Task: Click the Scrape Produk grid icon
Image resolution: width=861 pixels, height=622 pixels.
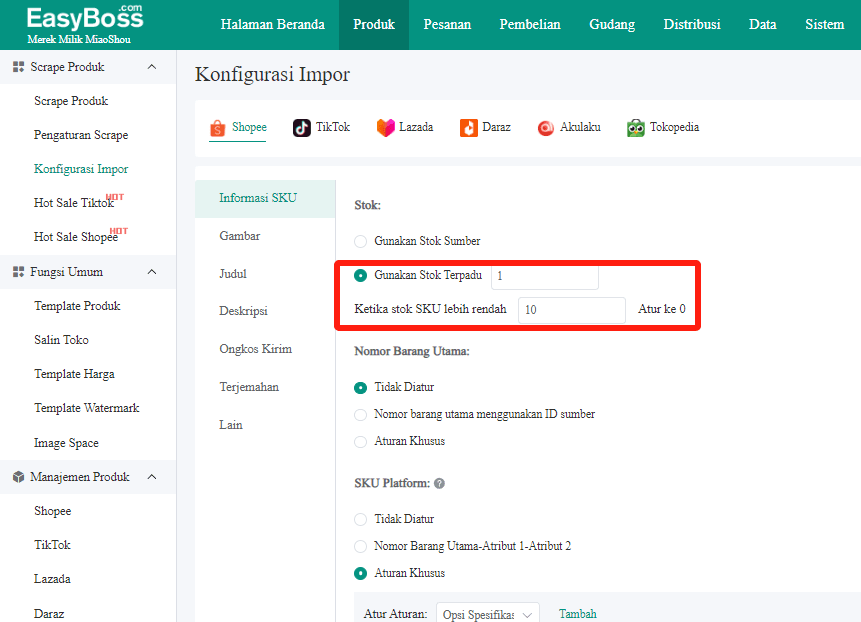Action: [x=19, y=67]
